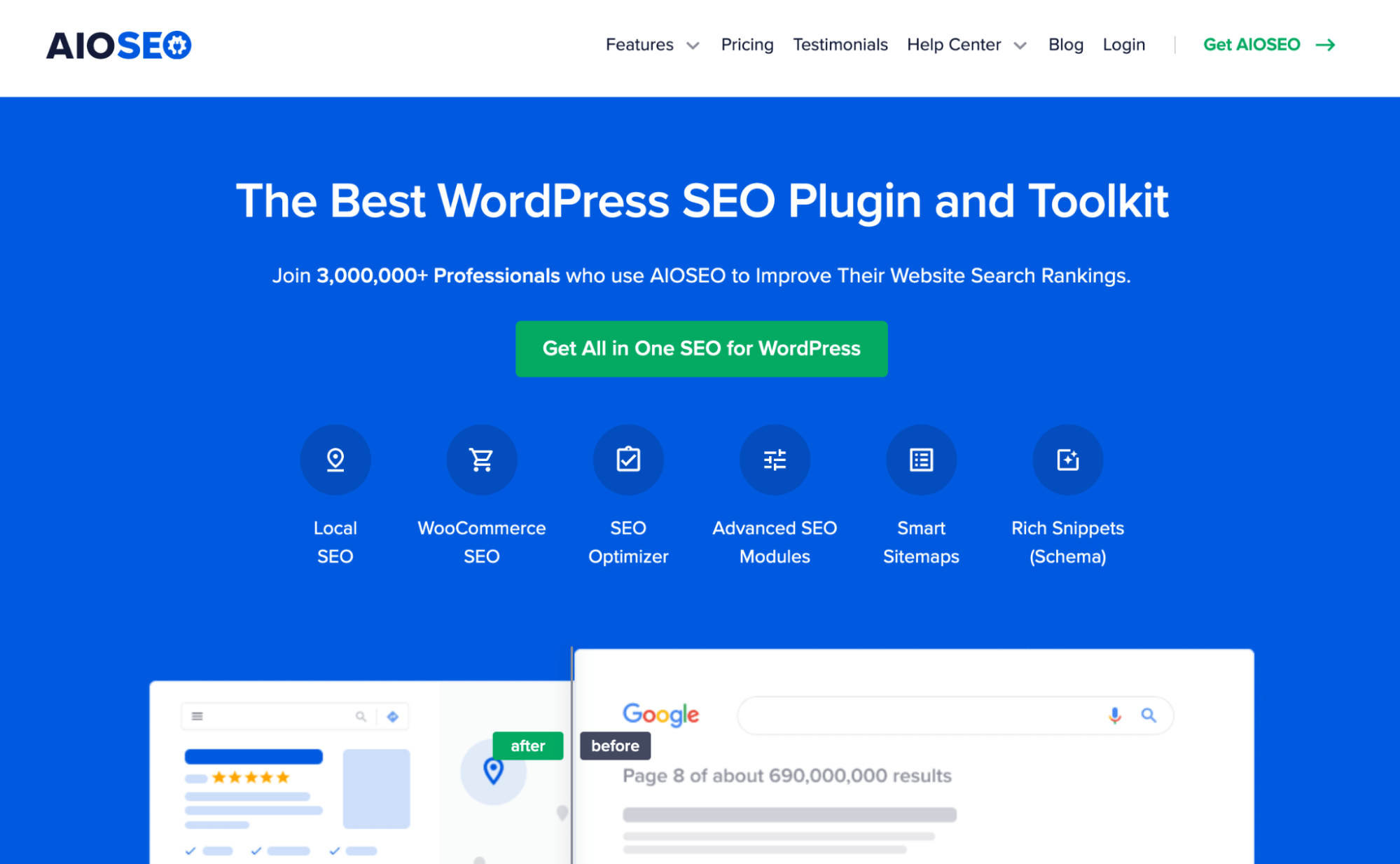Click the five-star rating in preview
1400x864 pixels.
(x=251, y=777)
